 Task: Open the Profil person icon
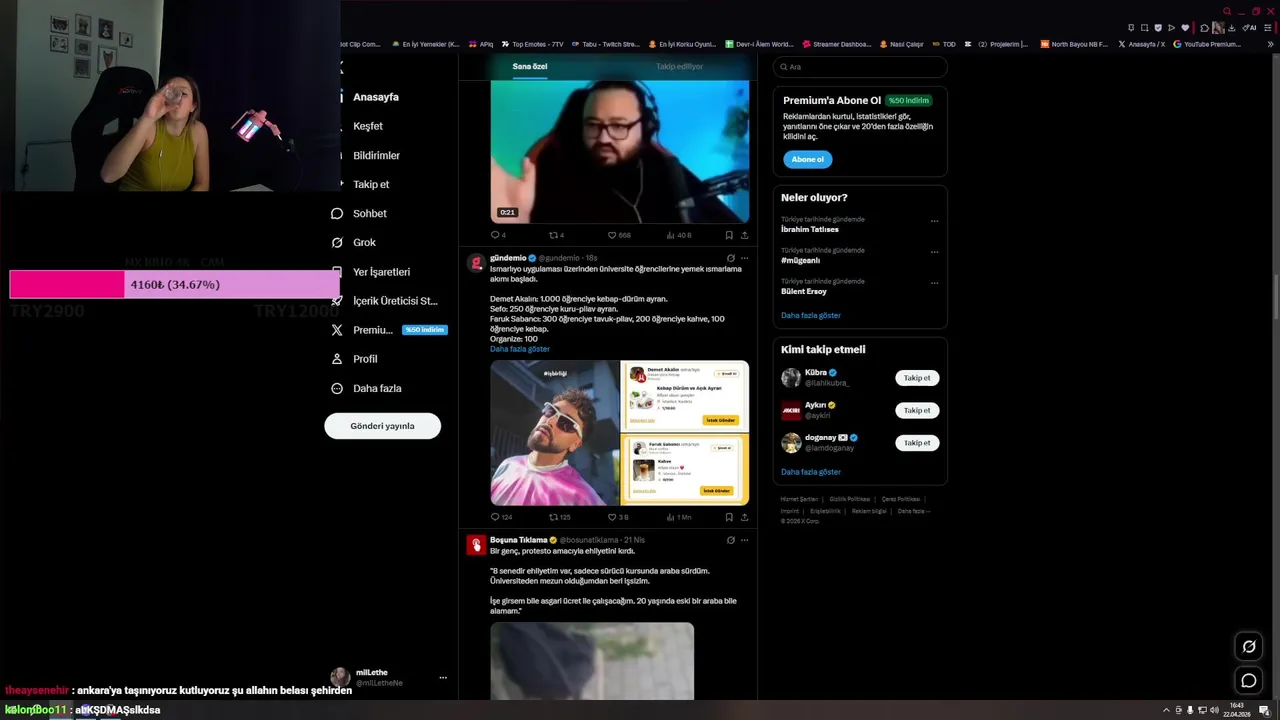(337, 359)
